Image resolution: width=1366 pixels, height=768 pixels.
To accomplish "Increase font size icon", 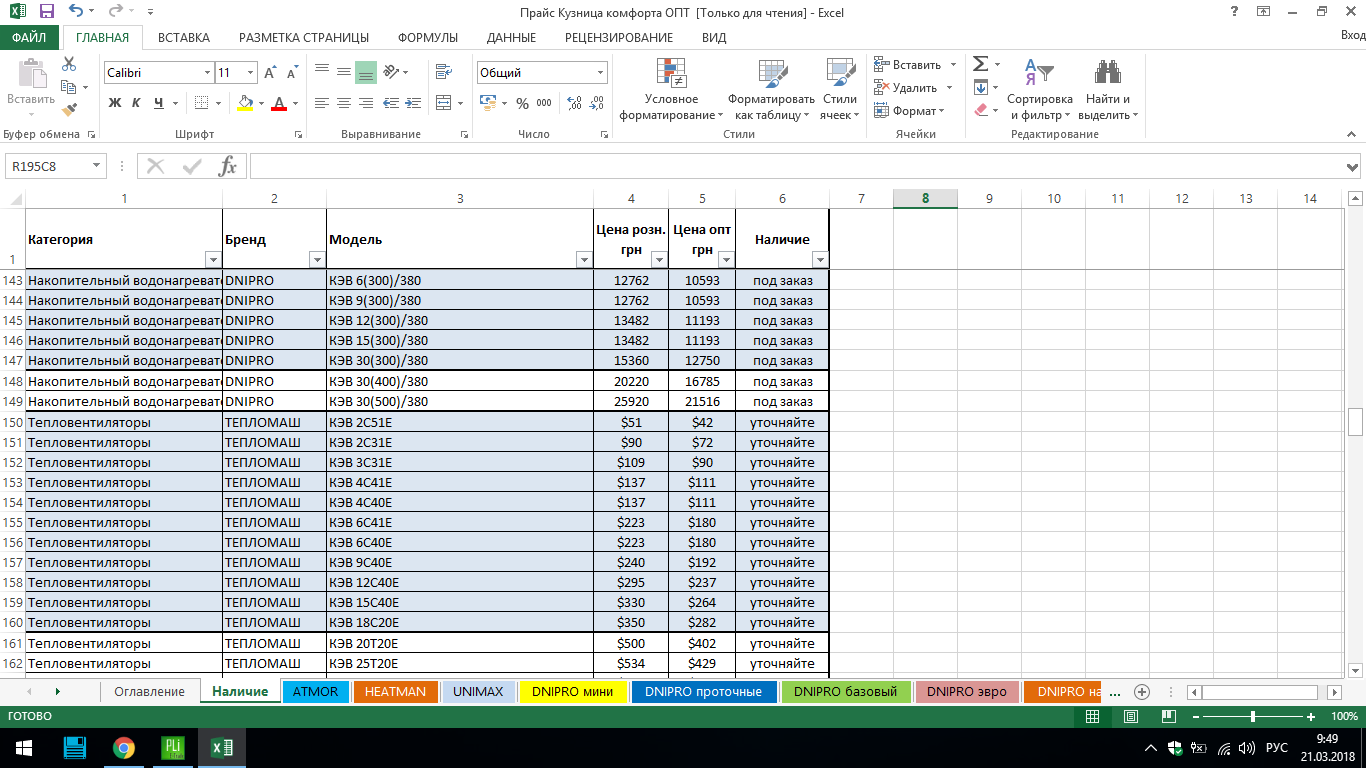I will point(271,73).
